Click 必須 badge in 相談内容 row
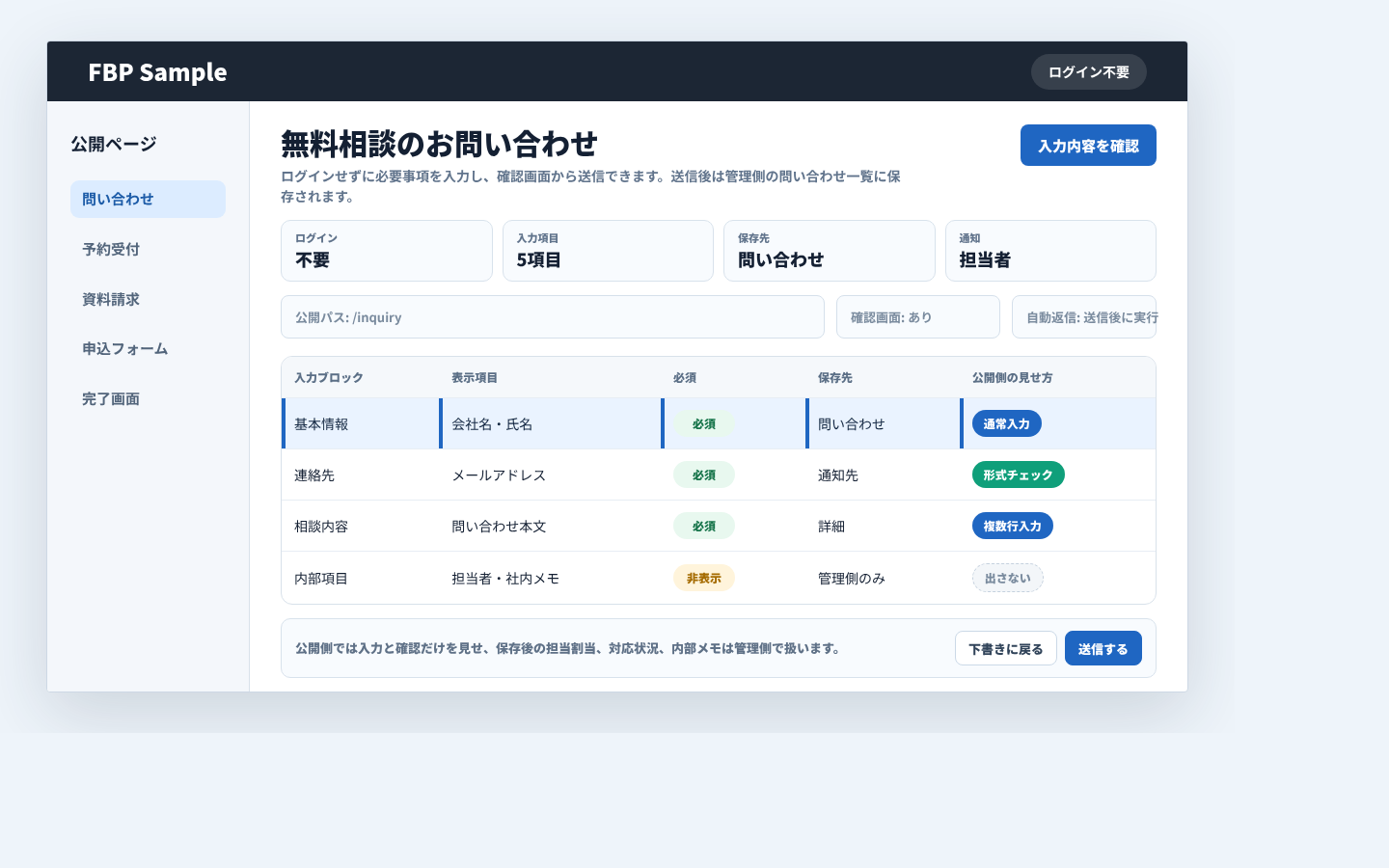 [x=703, y=526]
